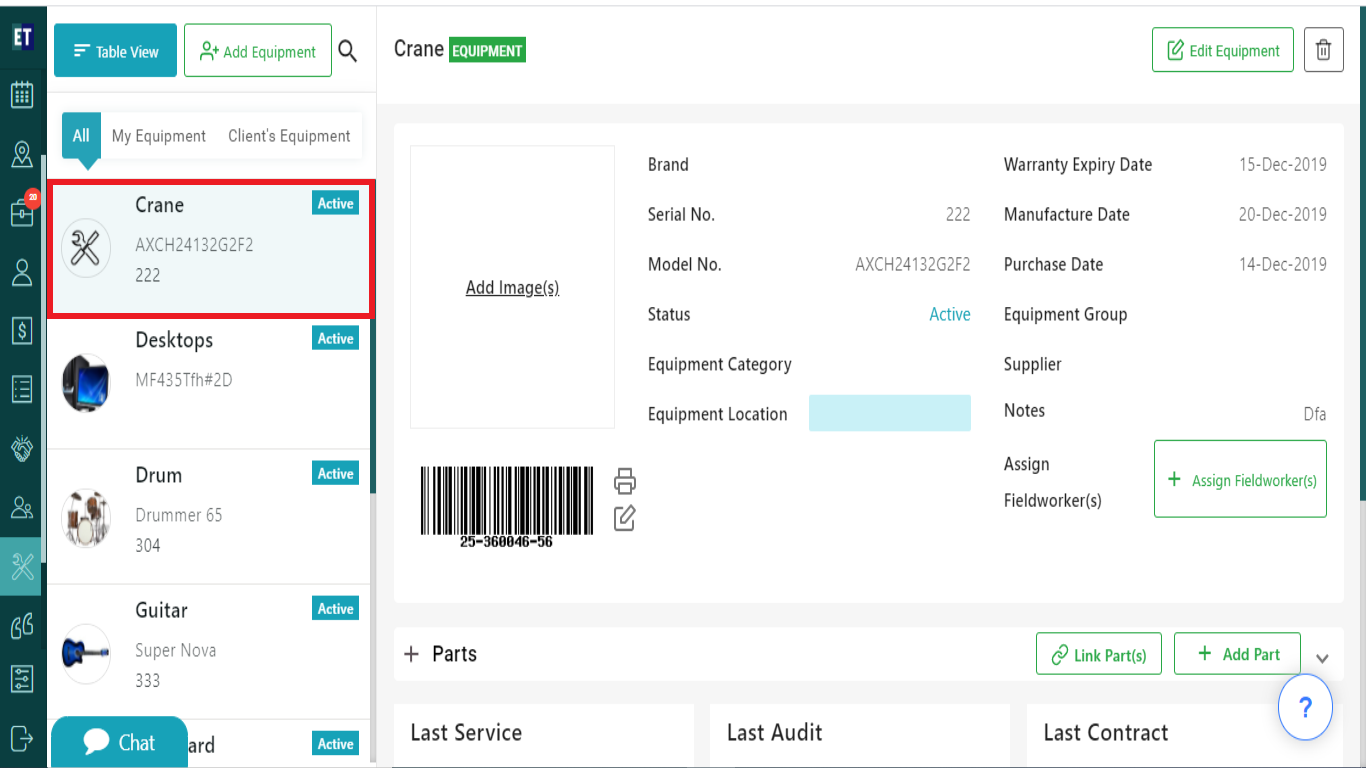This screenshot has width=1366, height=768.
Task: Click the Drum kit thumbnail
Action: [x=85, y=518]
